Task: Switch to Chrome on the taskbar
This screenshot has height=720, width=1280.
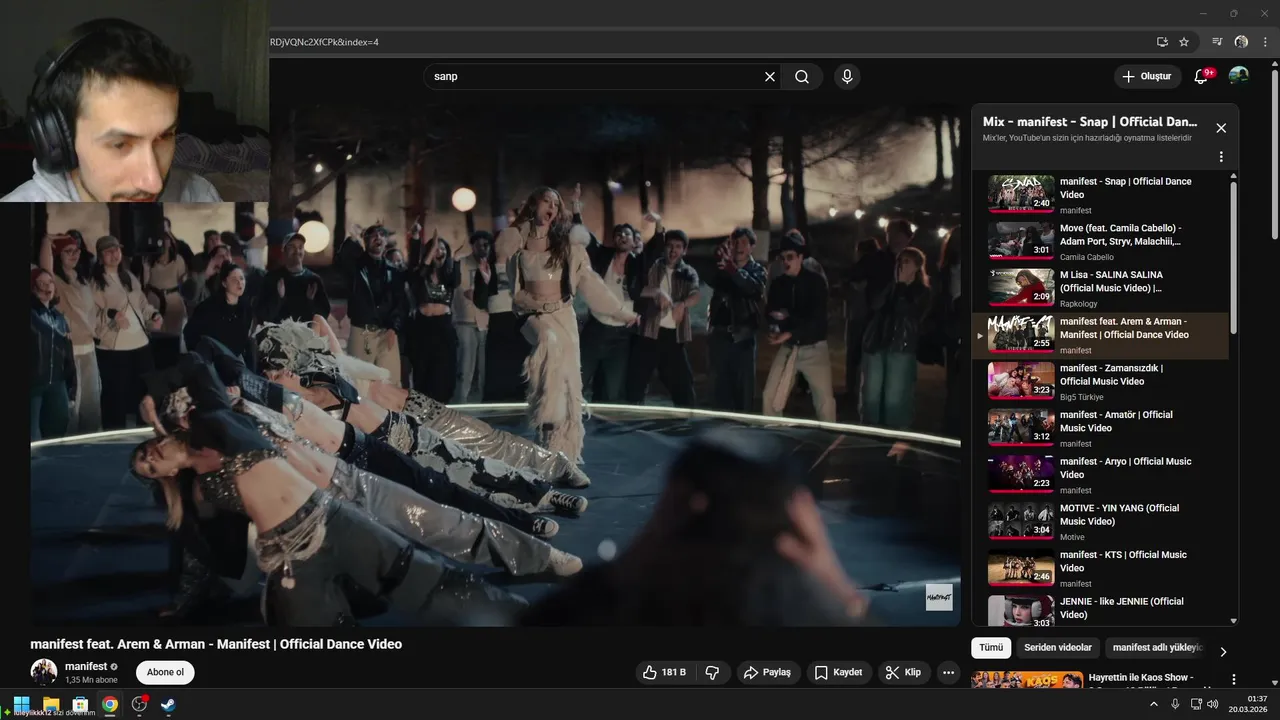Action: pos(110,705)
